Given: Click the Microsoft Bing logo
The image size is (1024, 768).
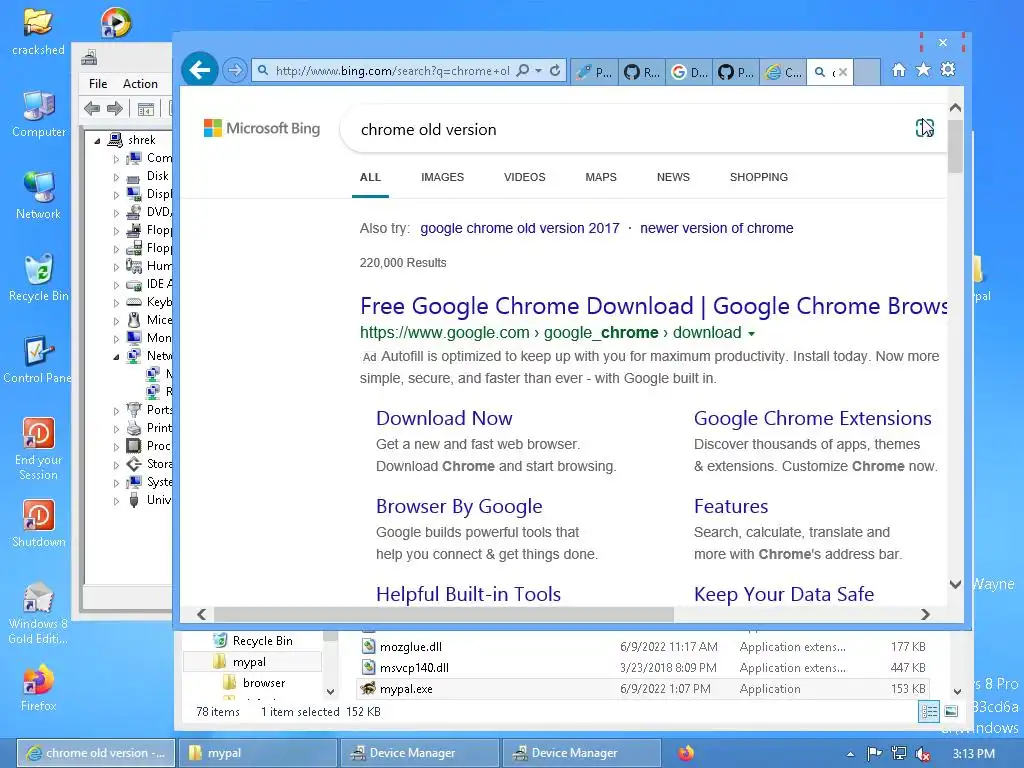Looking at the screenshot, I should point(262,128).
